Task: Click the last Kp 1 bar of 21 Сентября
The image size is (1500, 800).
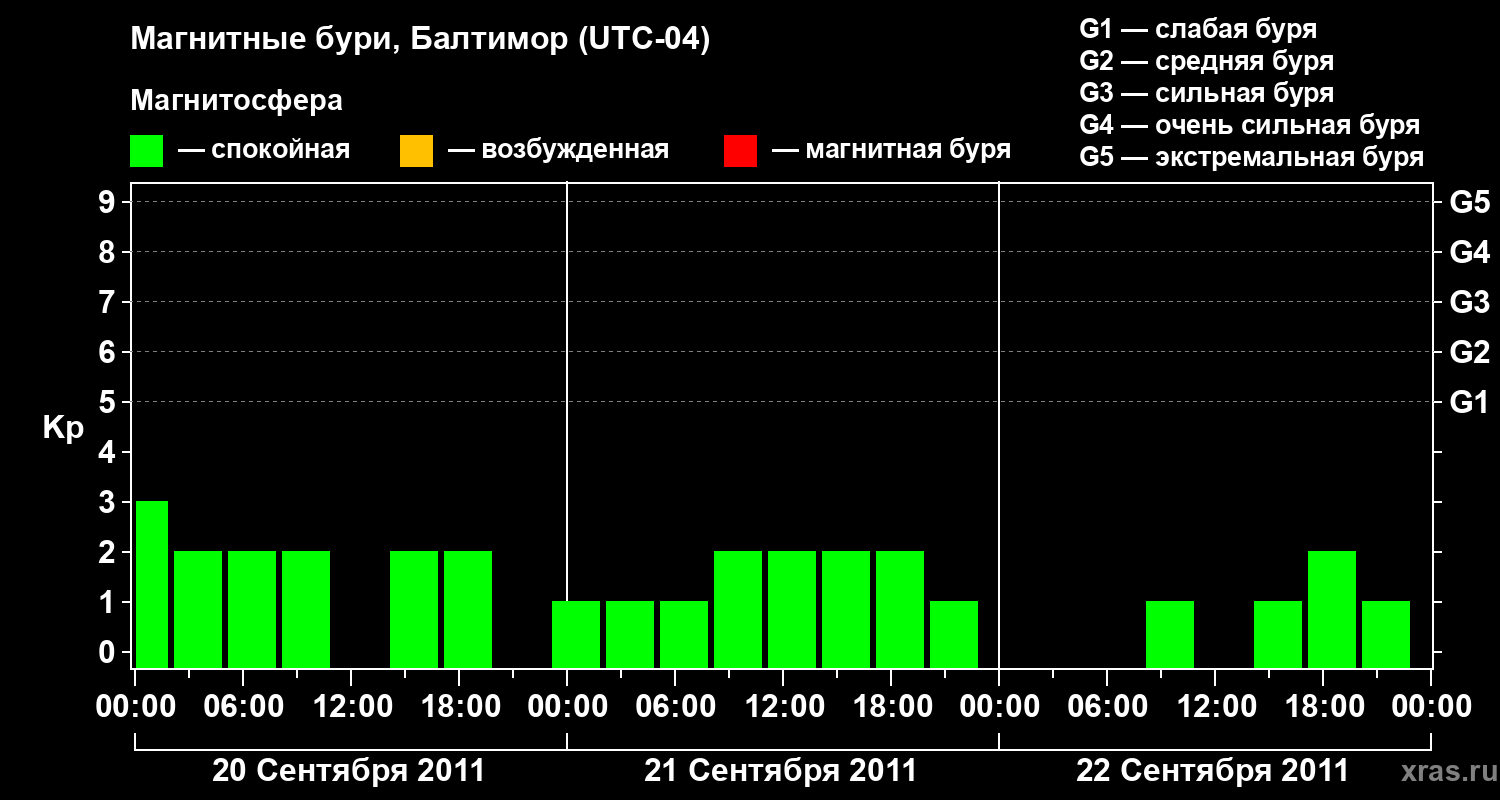Action: pyautogui.click(x=954, y=634)
